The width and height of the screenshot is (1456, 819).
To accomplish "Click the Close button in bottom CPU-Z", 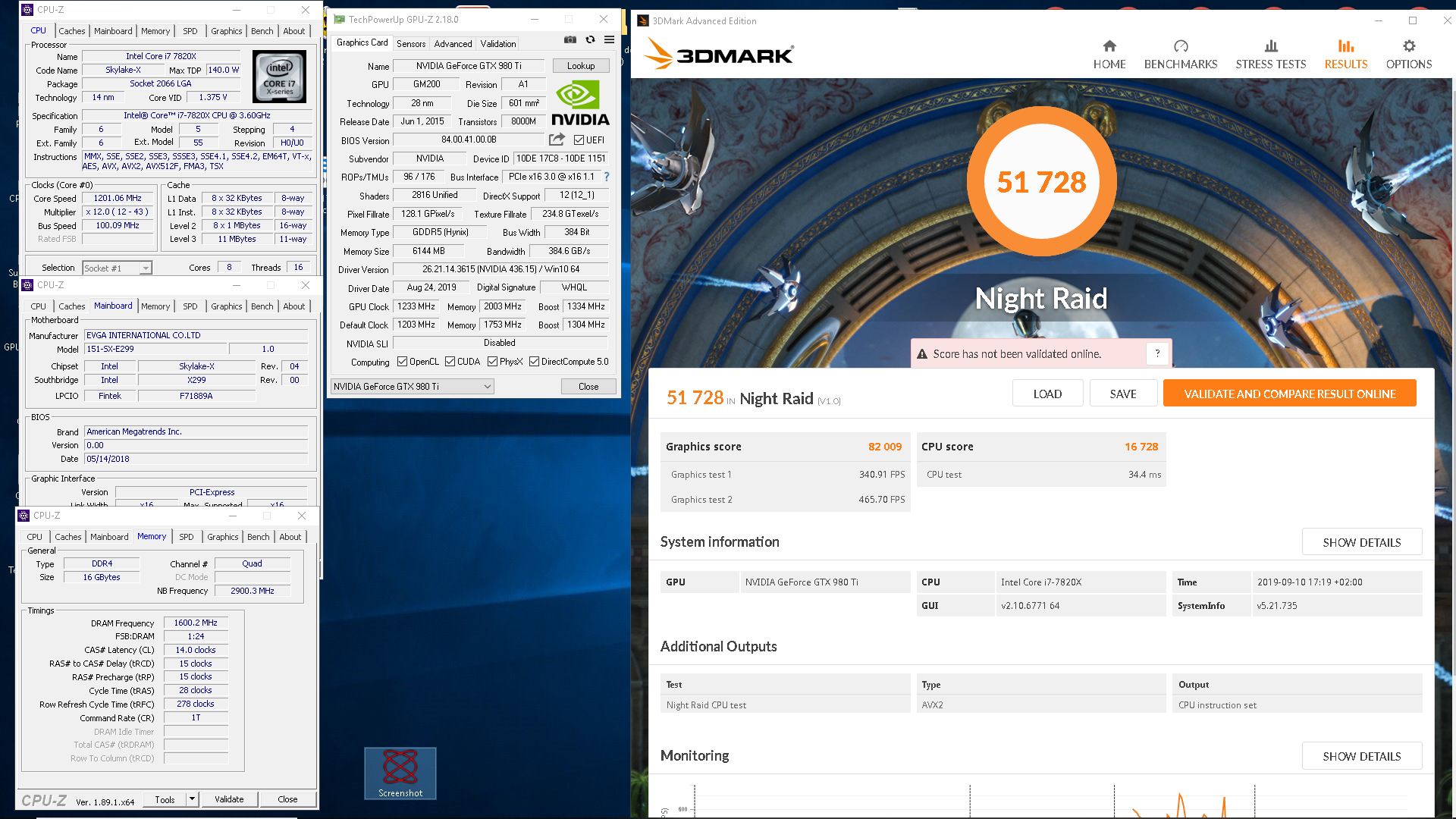I will 287,799.
